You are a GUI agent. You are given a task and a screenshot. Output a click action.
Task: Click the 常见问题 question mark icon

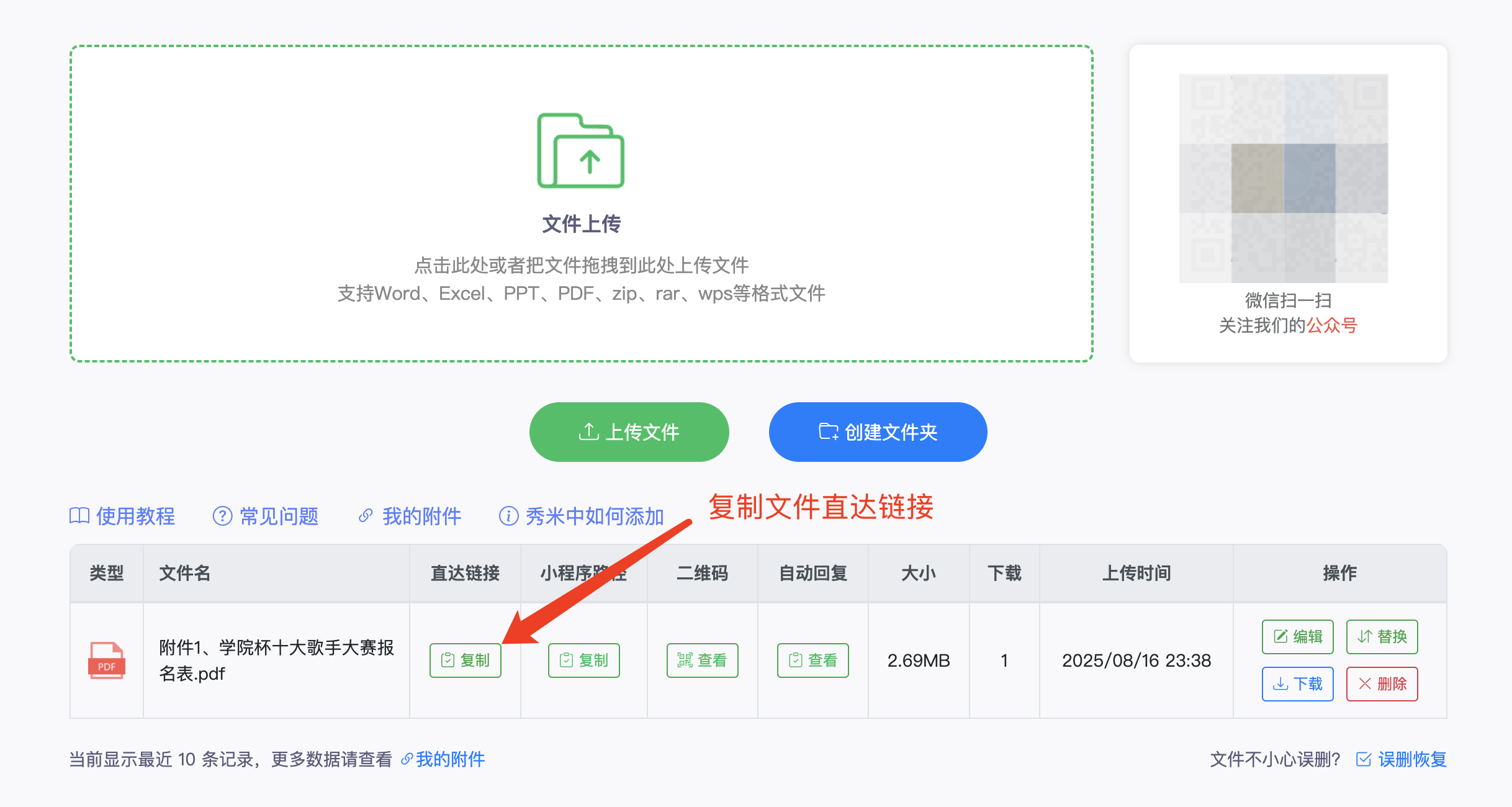(x=223, y=516)
